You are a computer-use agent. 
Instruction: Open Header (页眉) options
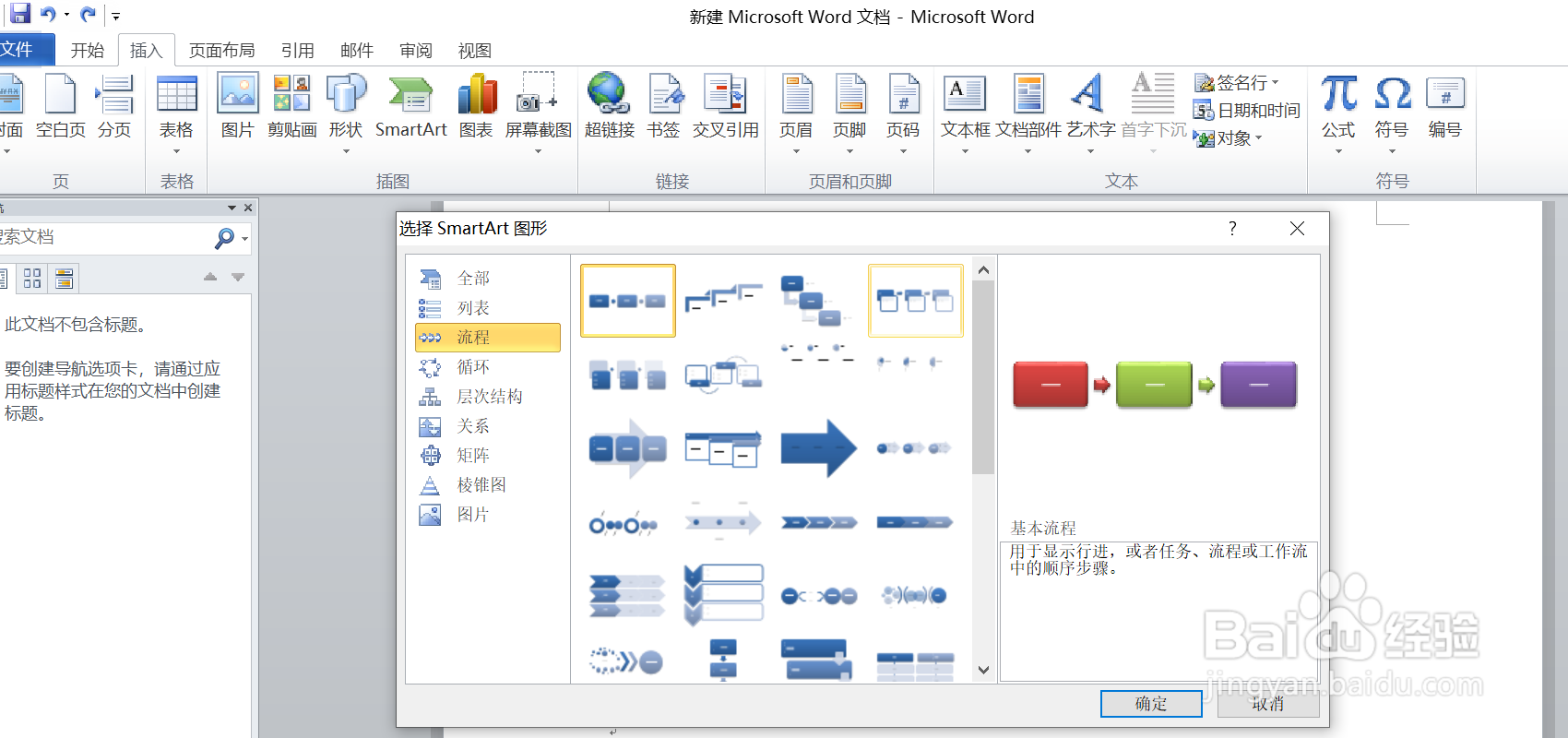(796, 114)
